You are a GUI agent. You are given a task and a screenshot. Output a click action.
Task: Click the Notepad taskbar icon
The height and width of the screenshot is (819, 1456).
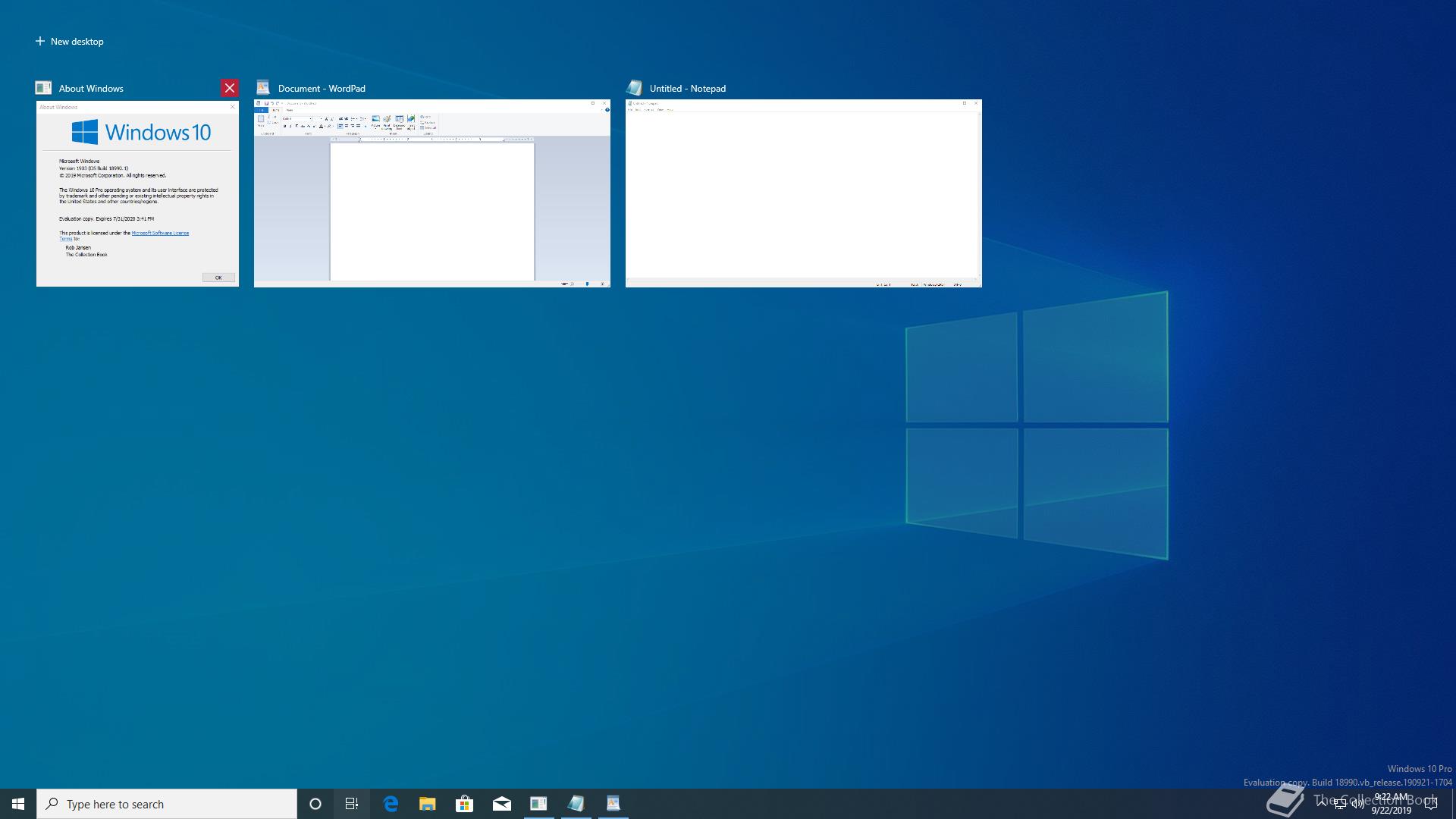[x=576, y=804]
